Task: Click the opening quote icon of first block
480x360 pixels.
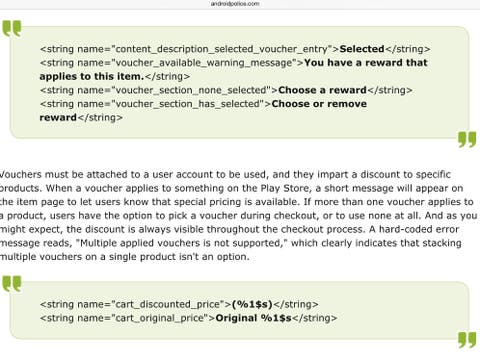Action: click(x=12, y=28)
